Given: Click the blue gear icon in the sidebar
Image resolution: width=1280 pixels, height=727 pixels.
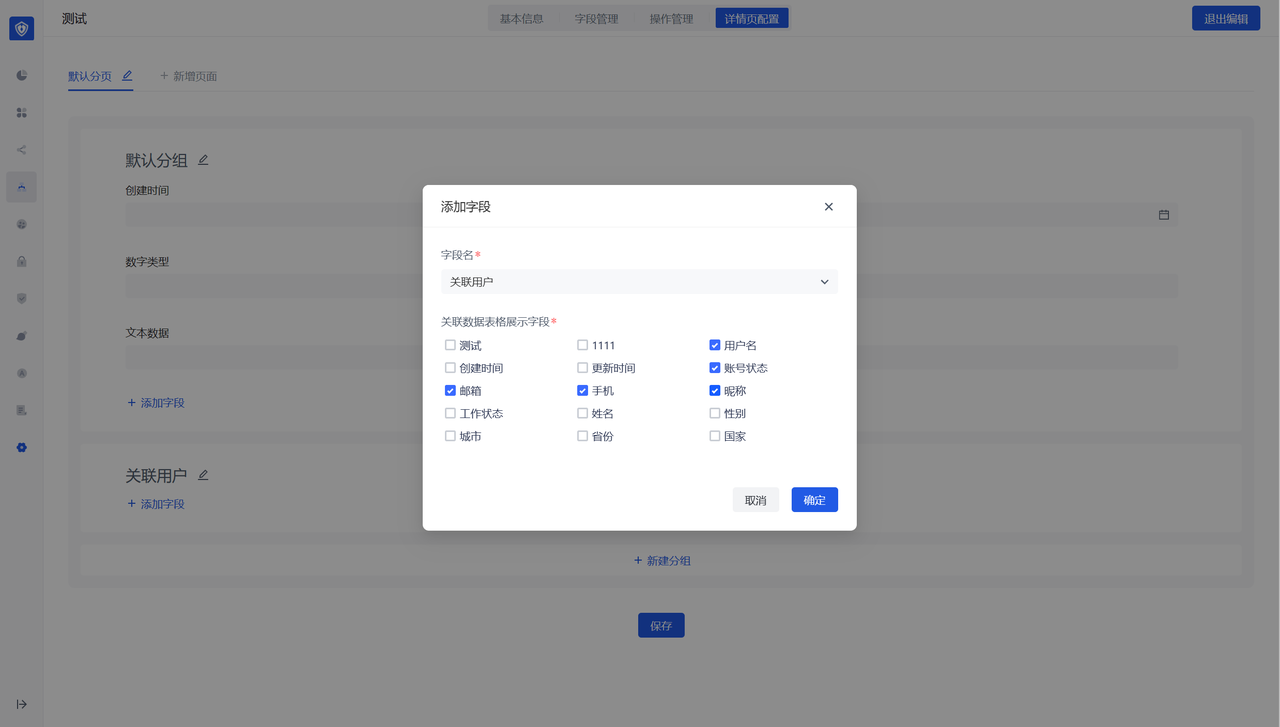Looking at the screenshot, I should click(x=22, y=448).
